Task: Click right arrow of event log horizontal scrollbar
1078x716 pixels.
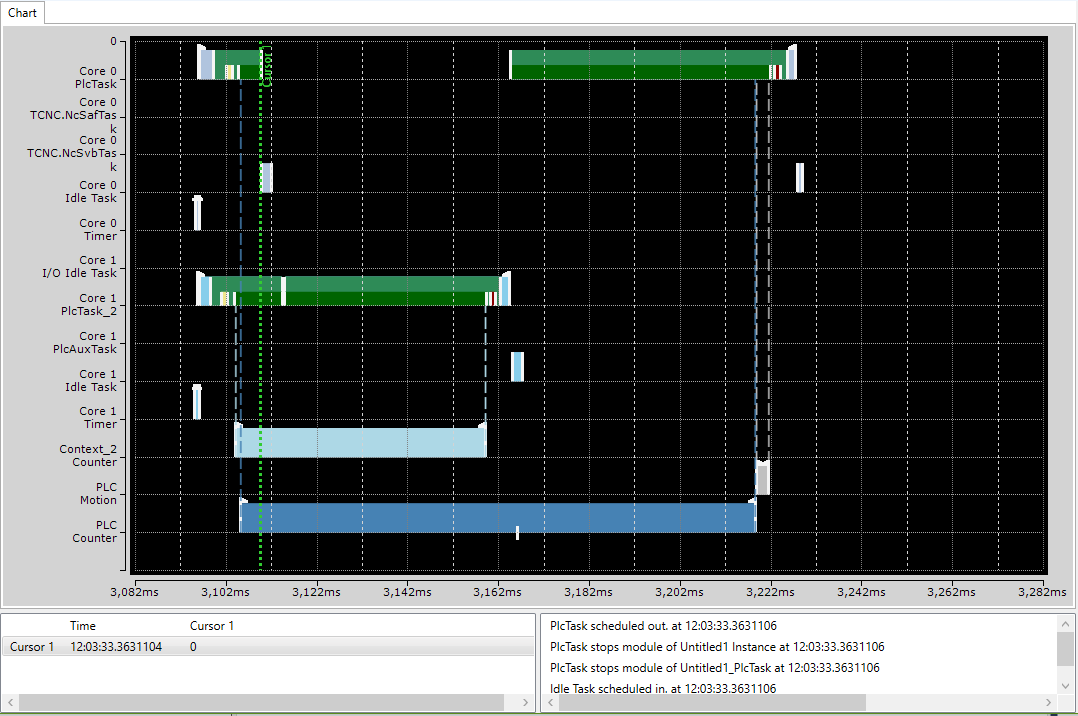Action: (1048, 702)
